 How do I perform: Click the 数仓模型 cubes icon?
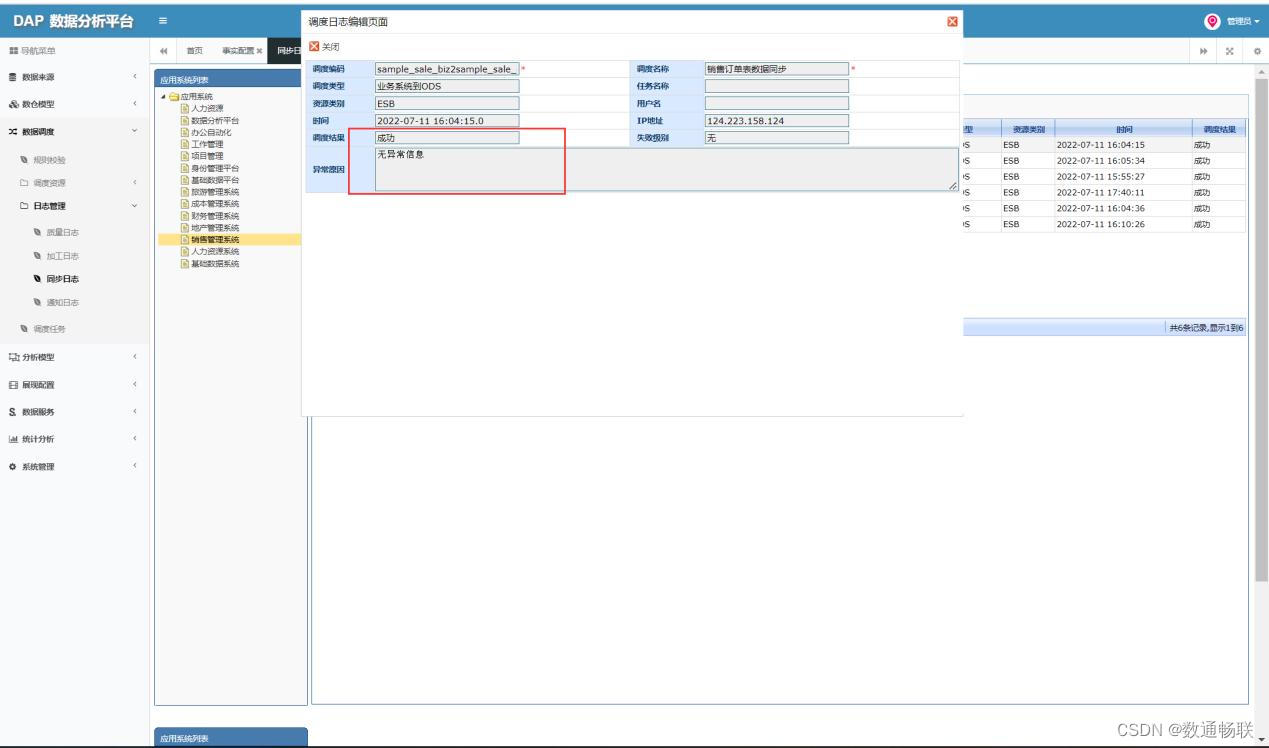(x=13, y=104)
